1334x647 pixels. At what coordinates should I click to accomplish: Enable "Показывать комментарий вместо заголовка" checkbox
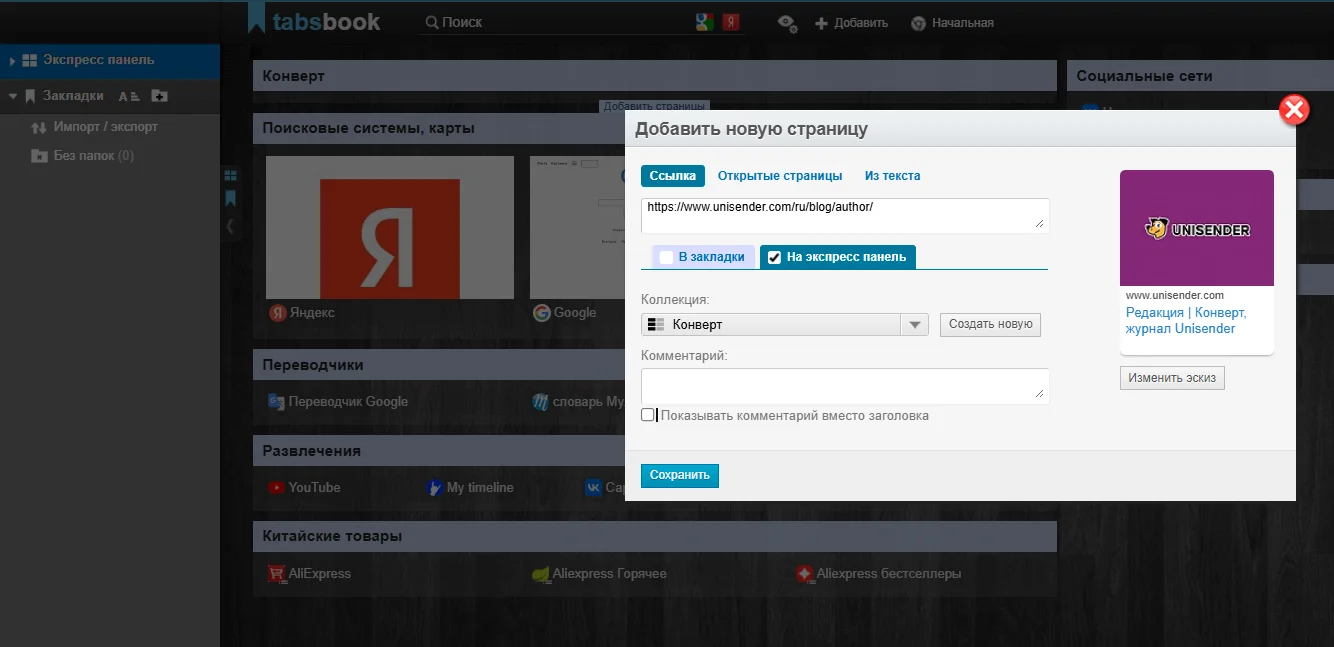(648, 415)
